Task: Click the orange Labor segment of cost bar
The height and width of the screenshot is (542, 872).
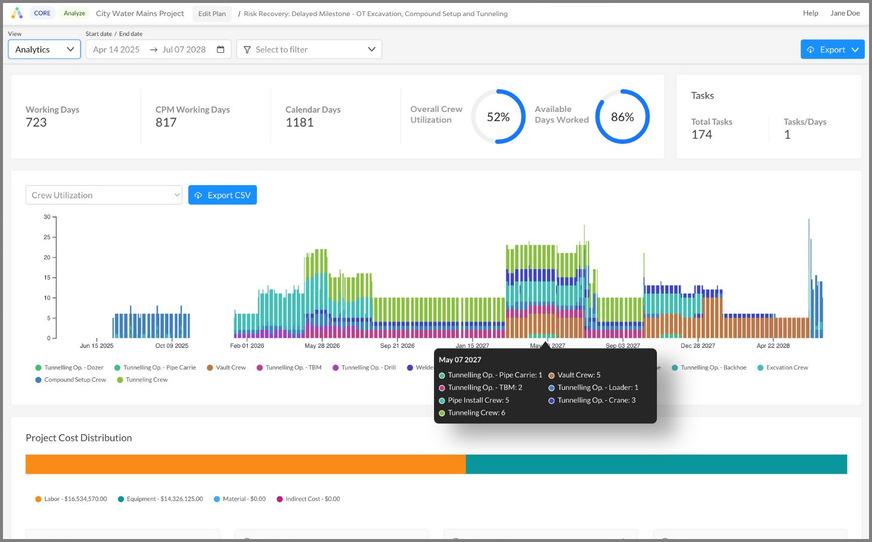Action: (x=245, y=464)
